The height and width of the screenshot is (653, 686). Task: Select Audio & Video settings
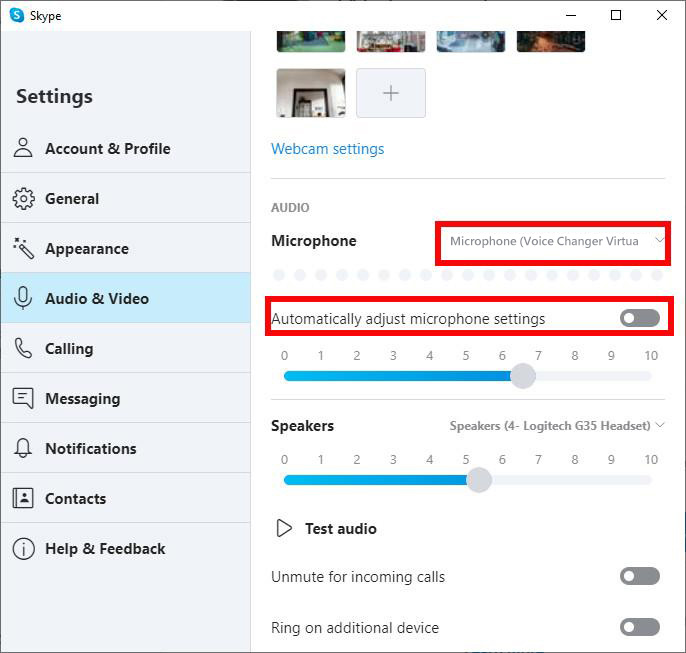[126, 298]
